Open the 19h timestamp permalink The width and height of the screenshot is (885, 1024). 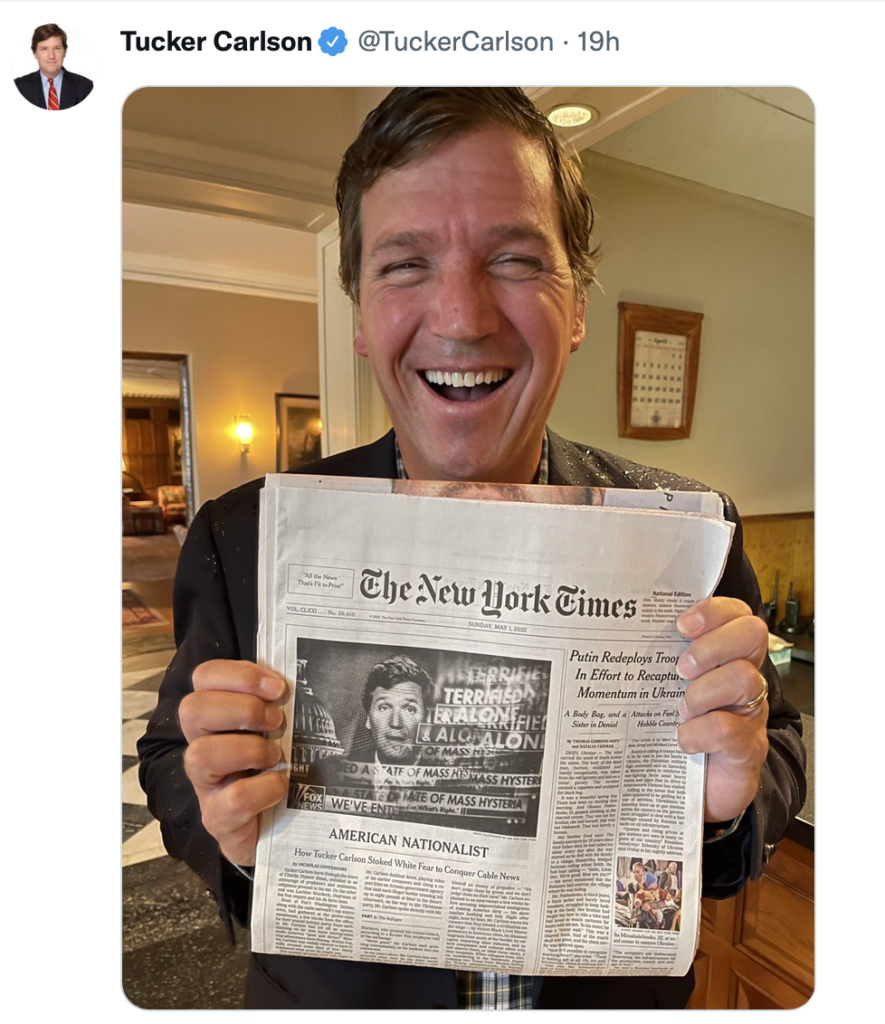point(598,42)
